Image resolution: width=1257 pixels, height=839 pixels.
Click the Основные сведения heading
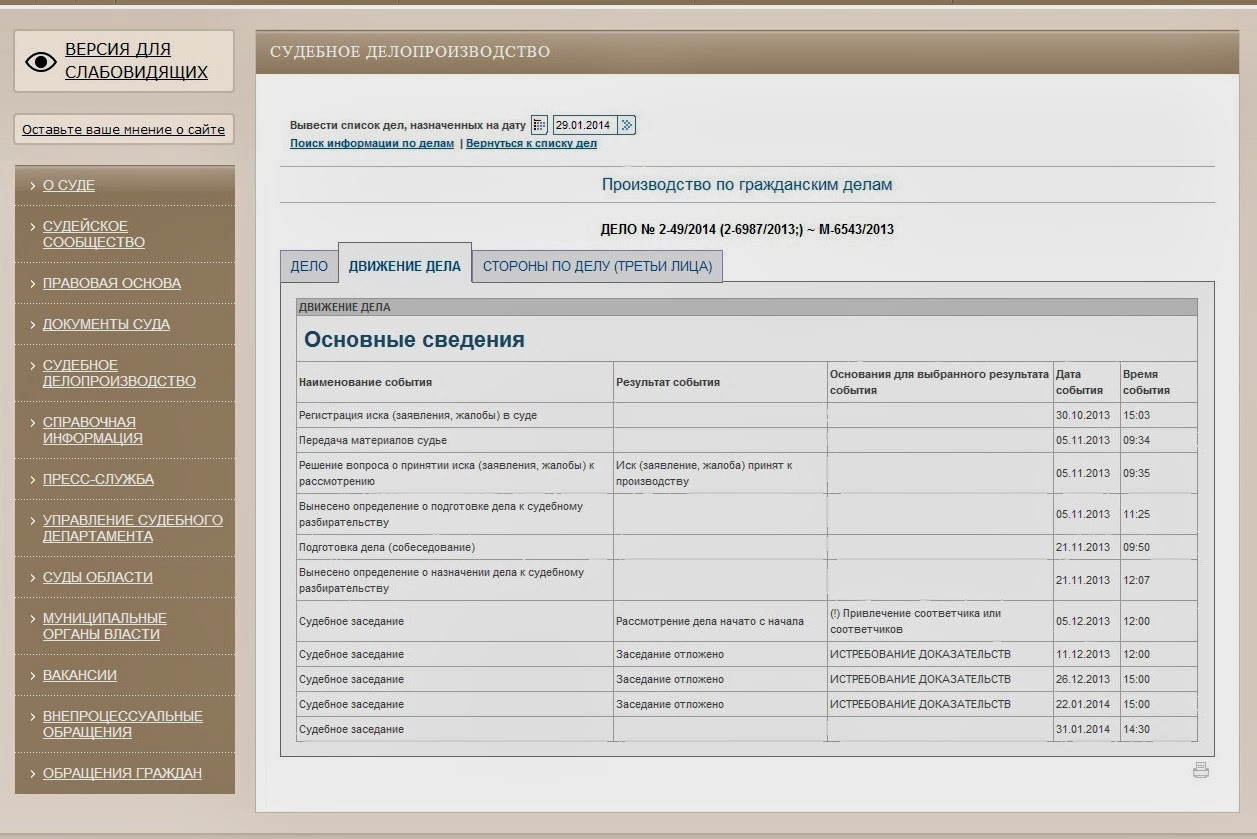(x=414, y=340)
